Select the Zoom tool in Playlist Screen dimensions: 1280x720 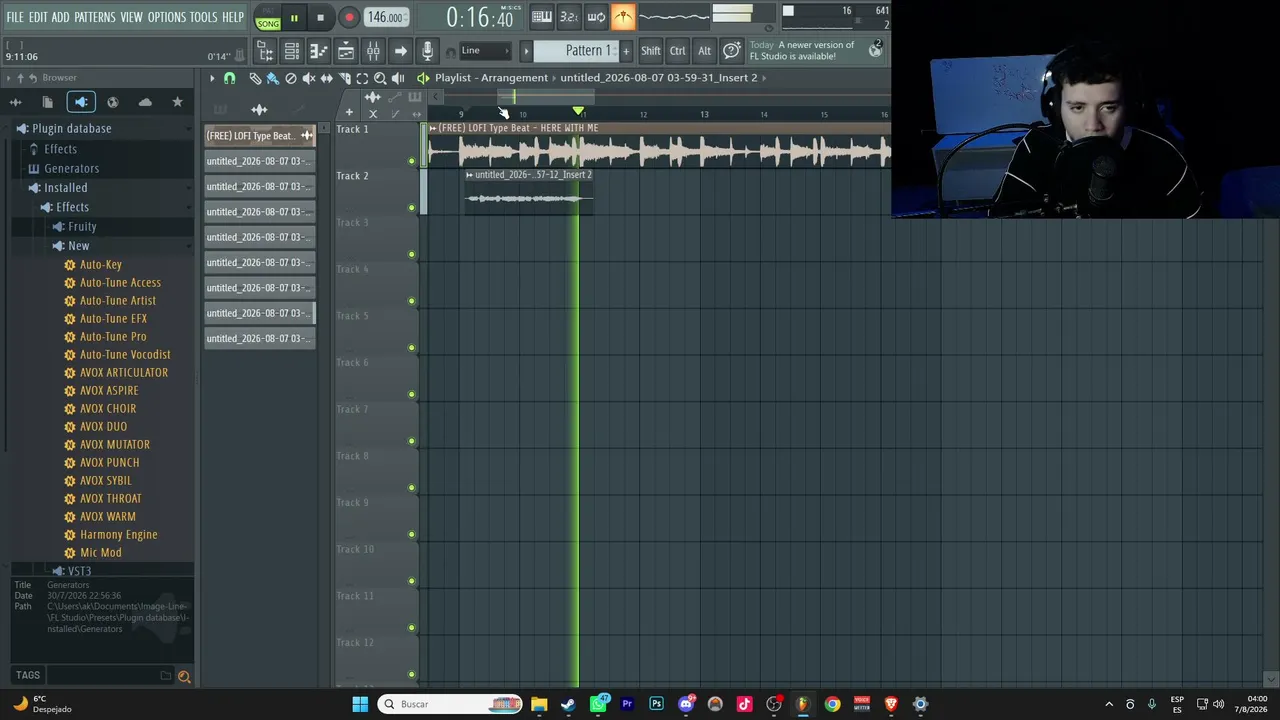(x=380, y=78)
